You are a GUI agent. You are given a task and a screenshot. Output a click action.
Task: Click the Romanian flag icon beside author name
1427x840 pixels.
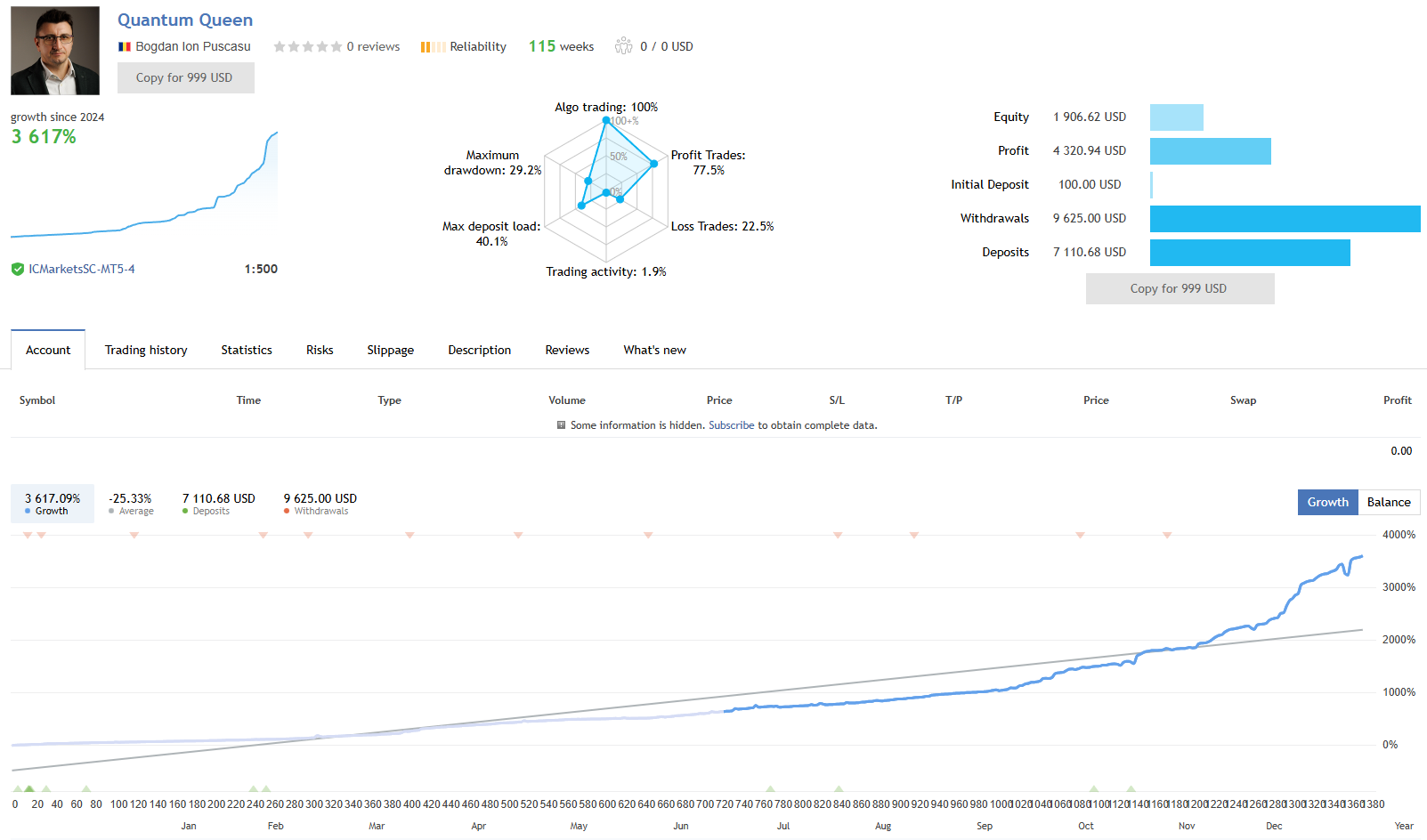(x=125, y=46)
